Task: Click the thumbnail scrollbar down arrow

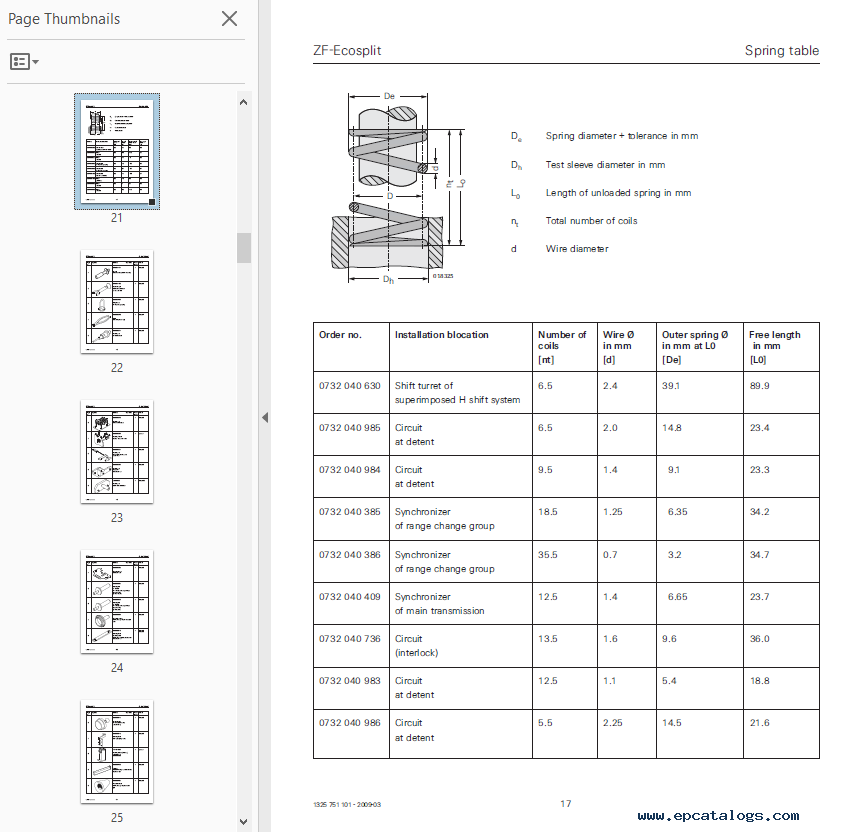Action: click(x=243, y=822)
